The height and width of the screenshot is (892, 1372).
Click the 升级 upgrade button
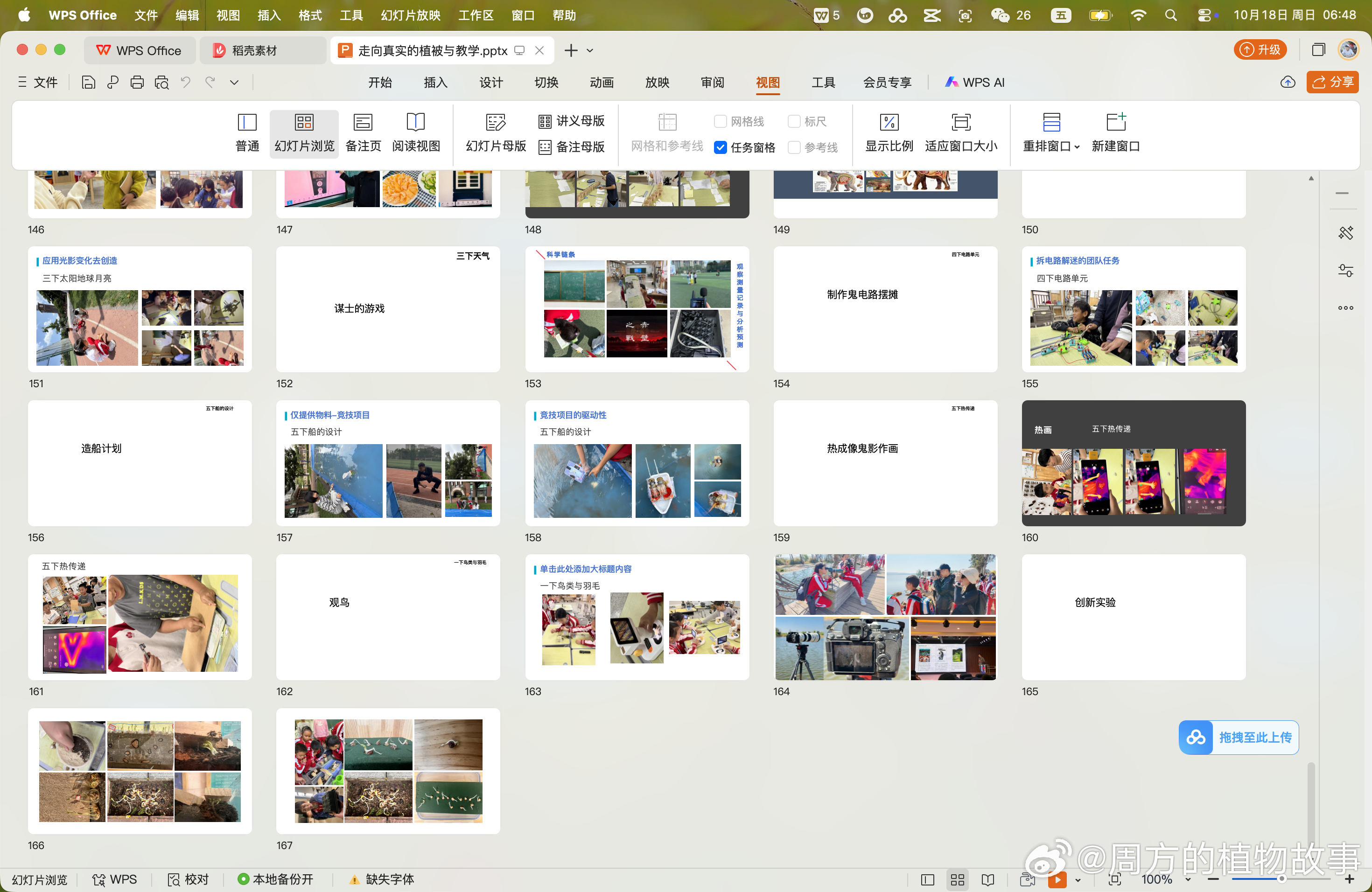click(x=1260, y=50)
